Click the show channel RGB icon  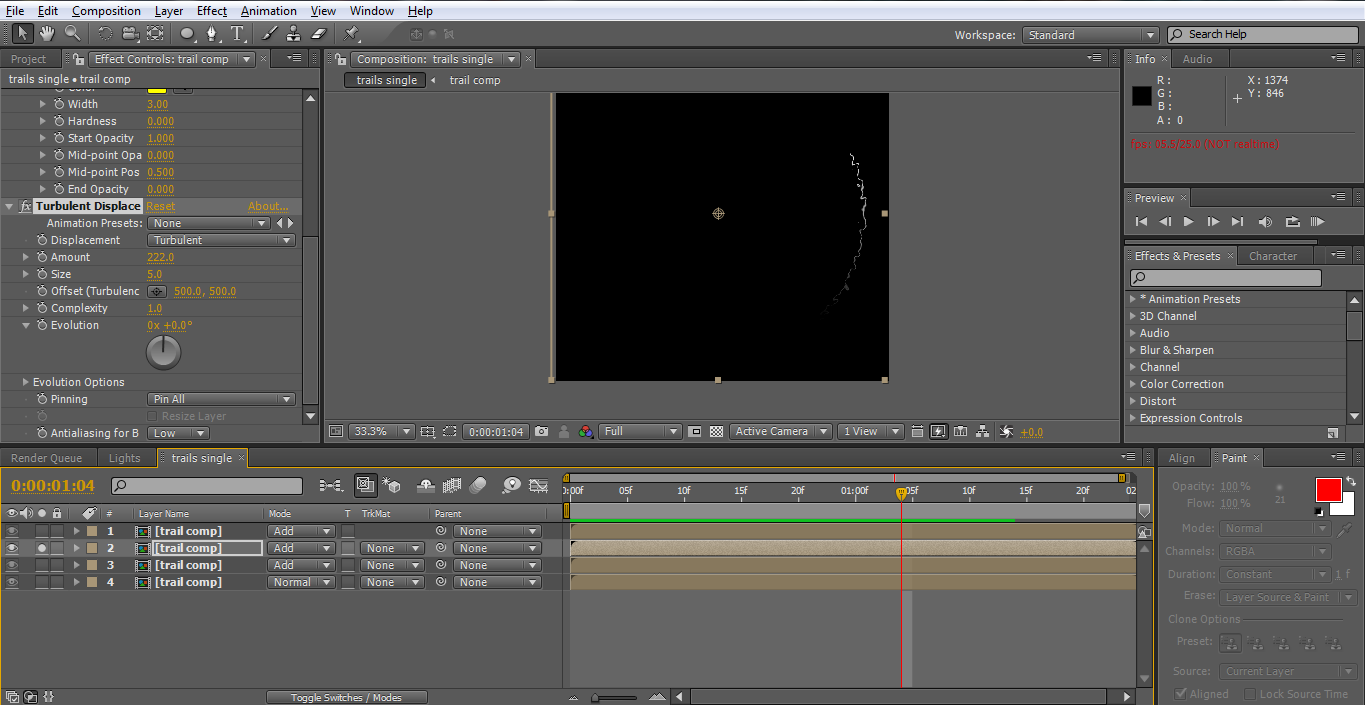pyautogui.click(x=585, y=432)
